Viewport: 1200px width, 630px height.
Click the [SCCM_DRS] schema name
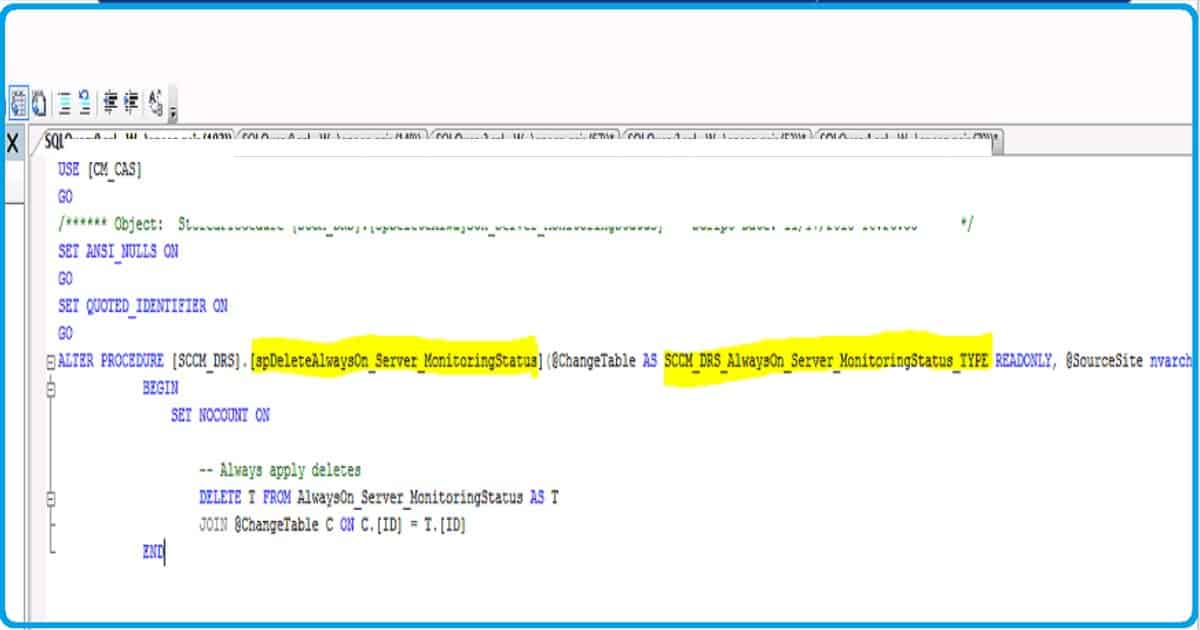click(208, 361)
